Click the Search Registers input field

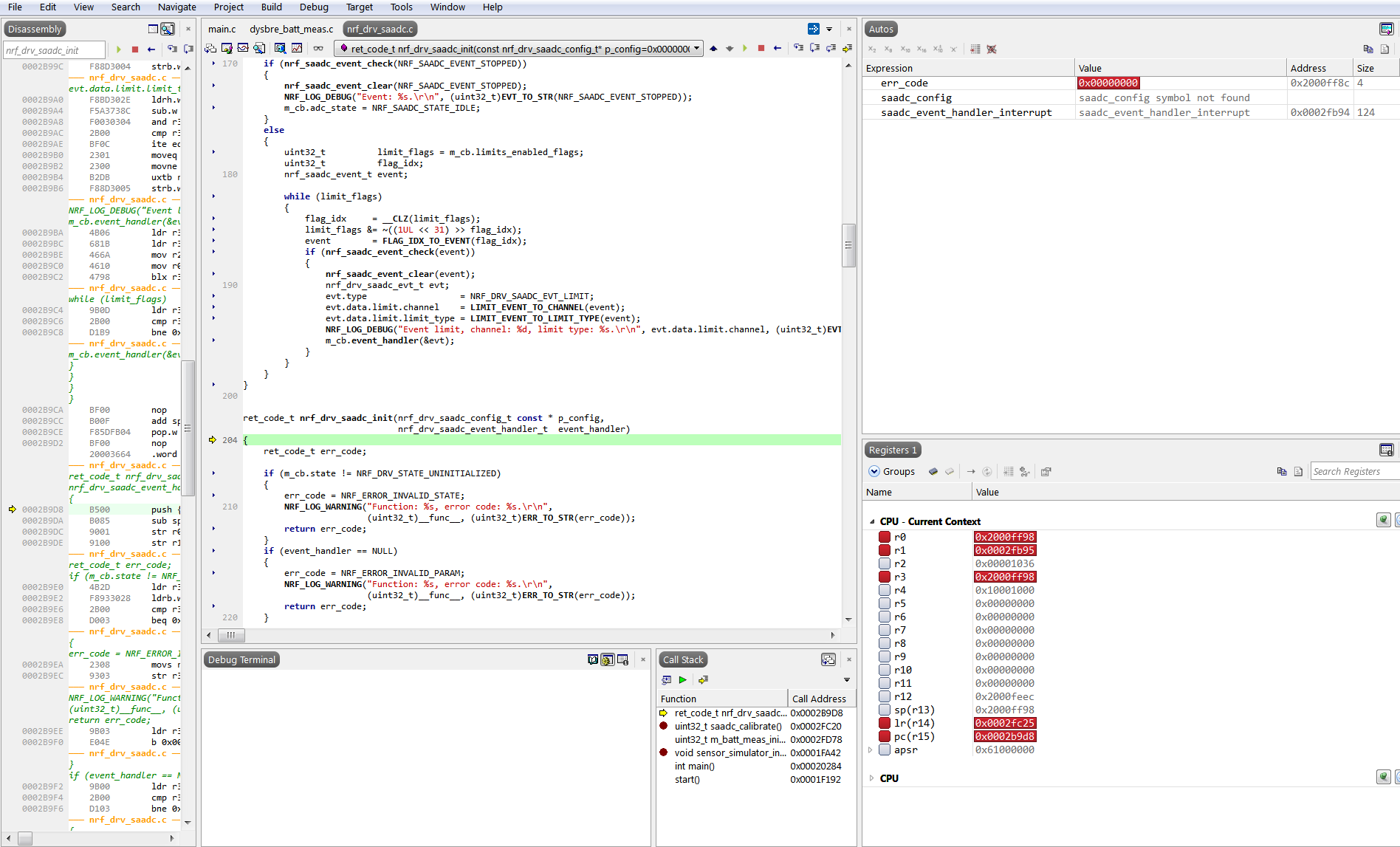[x=1355, y=471]
